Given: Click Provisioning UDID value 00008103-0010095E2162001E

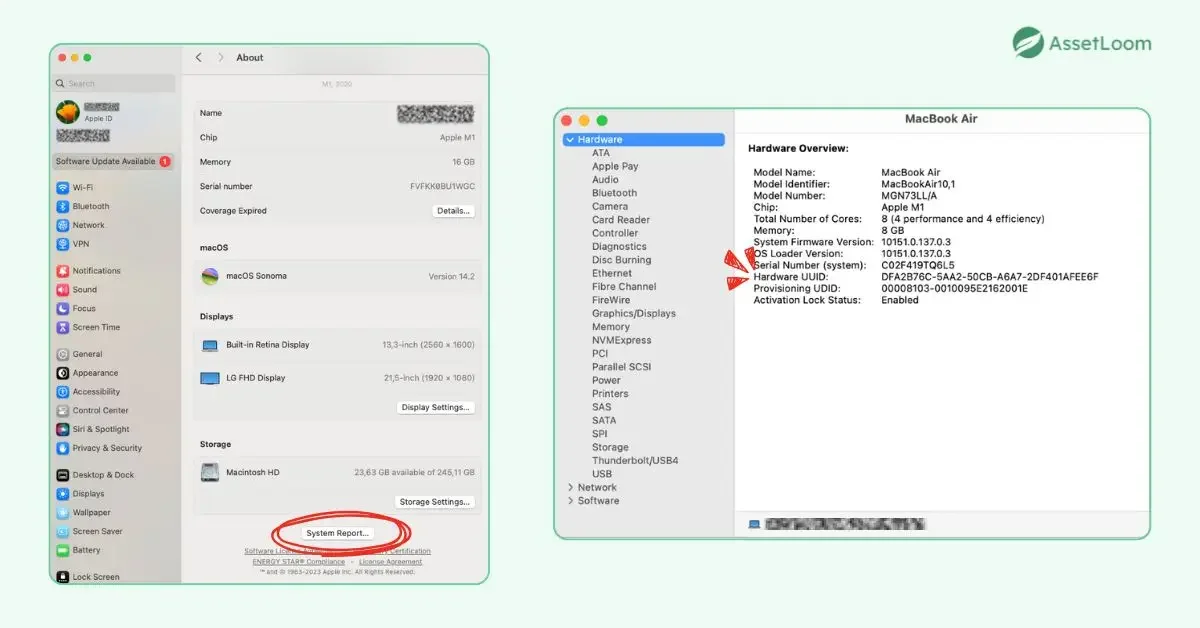Looking at the screenshot, I should 954,289.
